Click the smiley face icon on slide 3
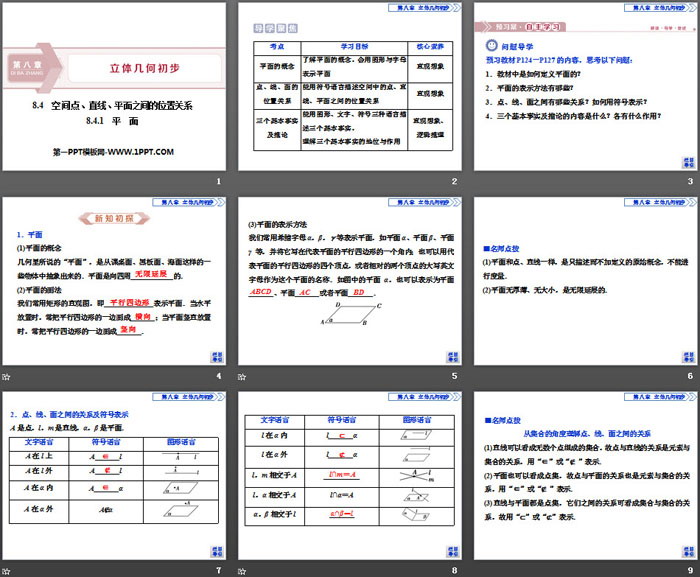 tap(491, 45)
